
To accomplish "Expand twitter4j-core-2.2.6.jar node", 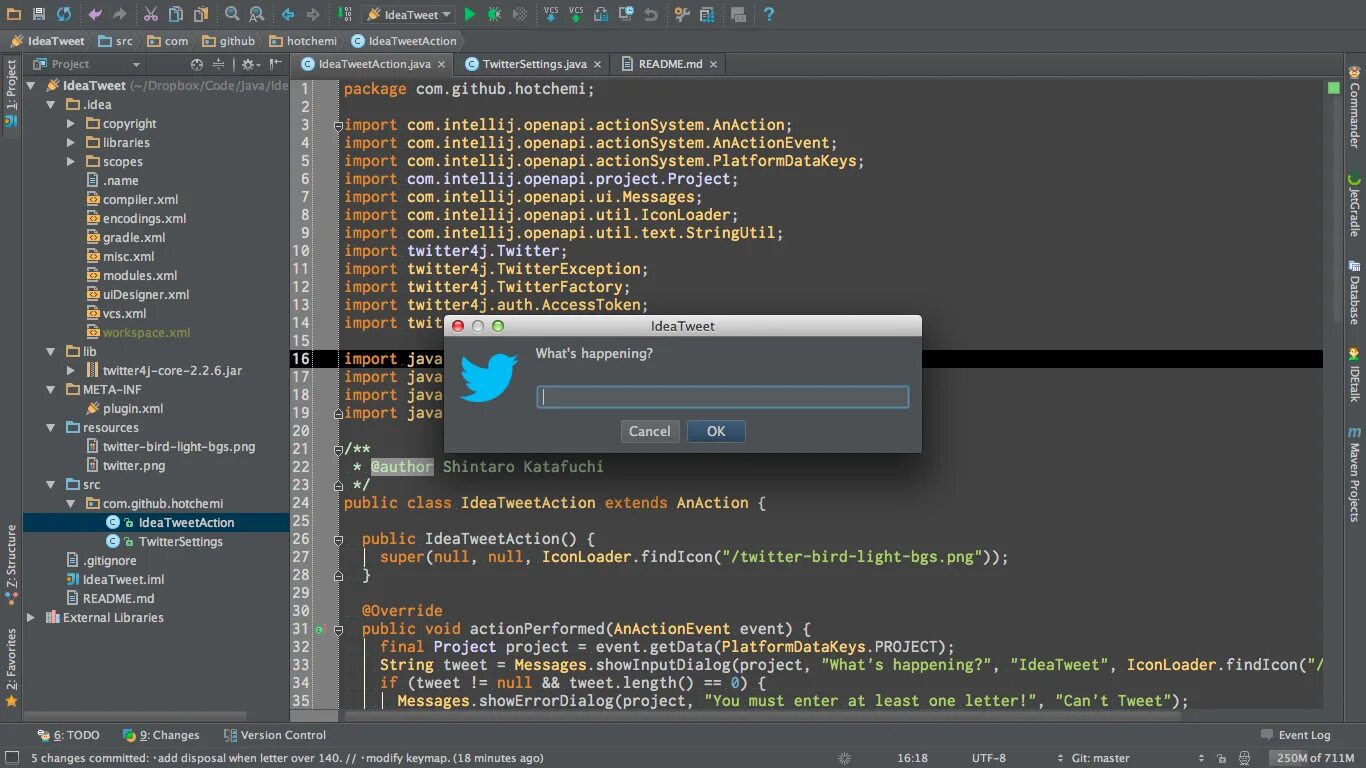I will coord(71,370).
